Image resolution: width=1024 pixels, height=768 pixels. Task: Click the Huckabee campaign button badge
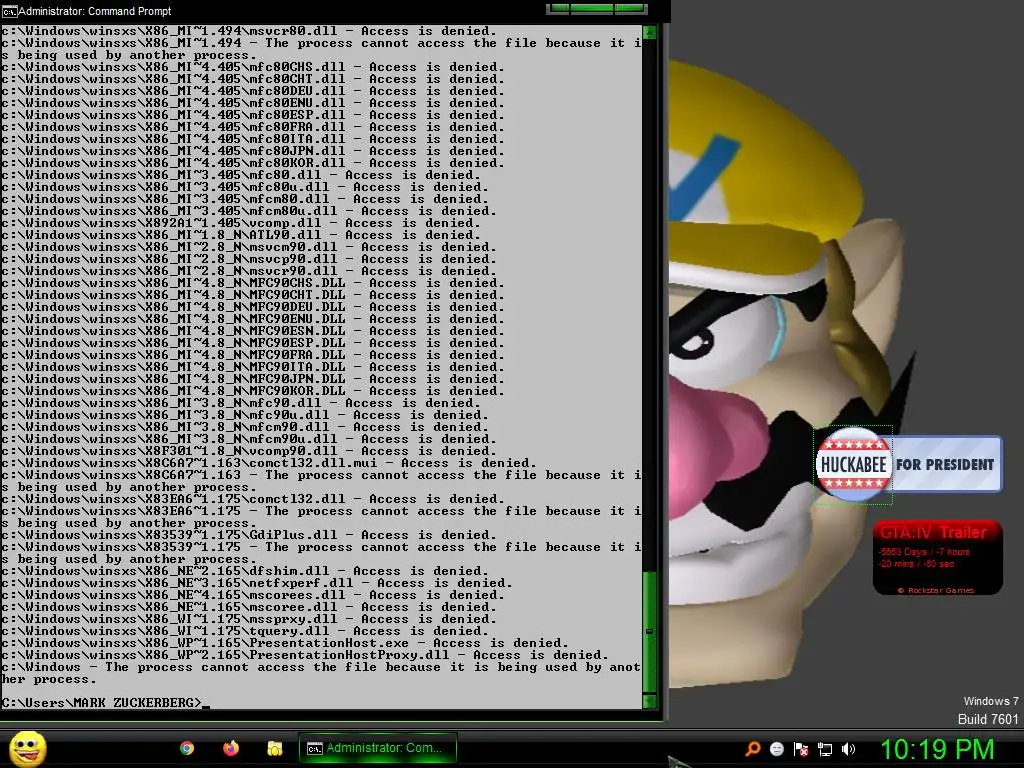(x=854, y=464)
